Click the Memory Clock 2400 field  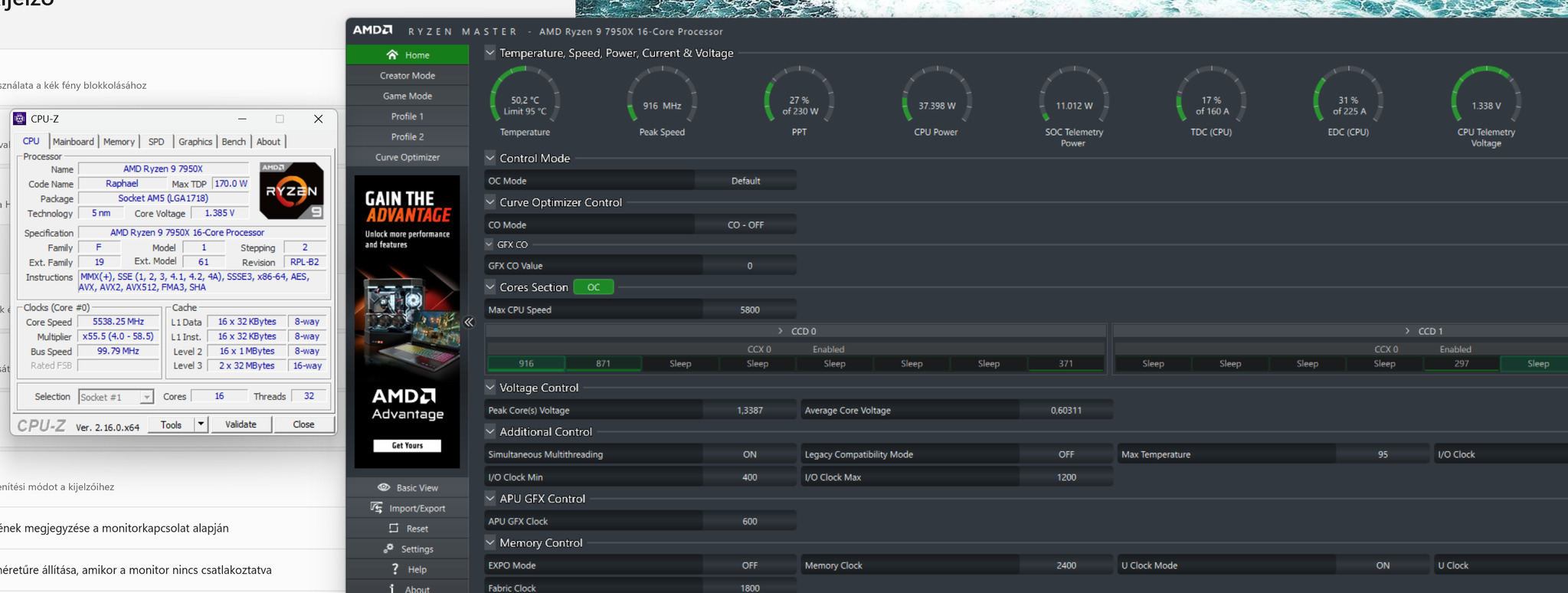[1066, 565]
